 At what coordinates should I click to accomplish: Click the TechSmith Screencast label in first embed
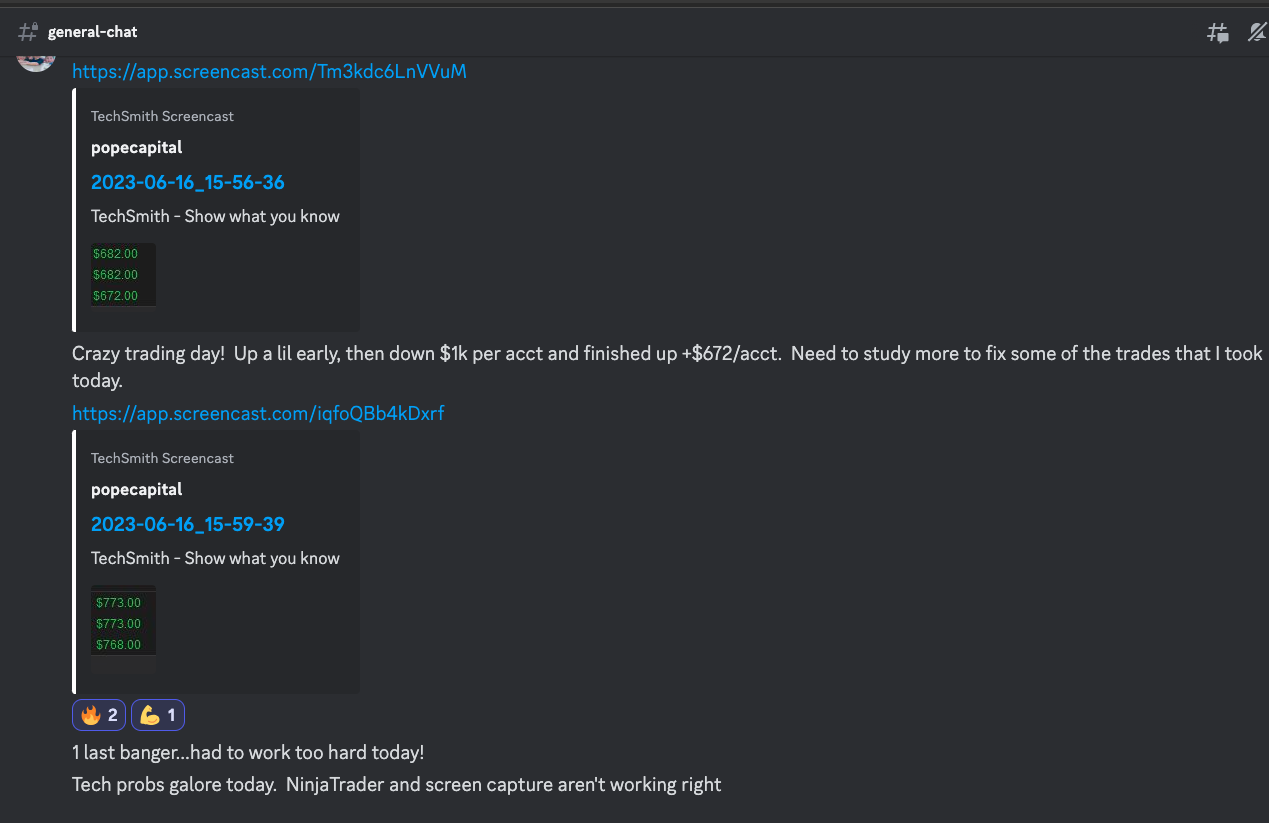point(162,116)
